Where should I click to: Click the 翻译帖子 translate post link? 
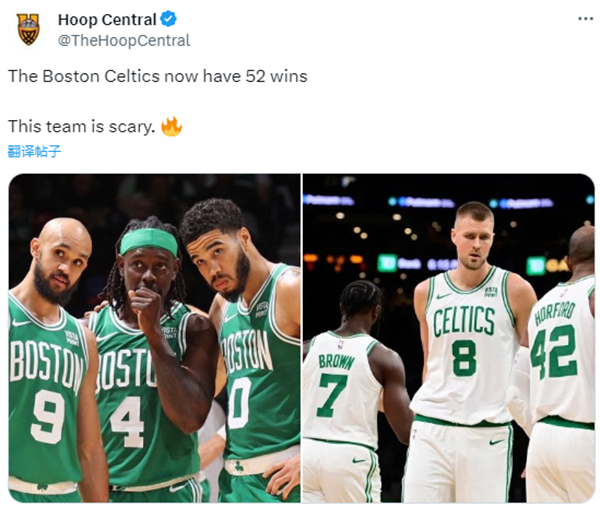coord(34,152)
